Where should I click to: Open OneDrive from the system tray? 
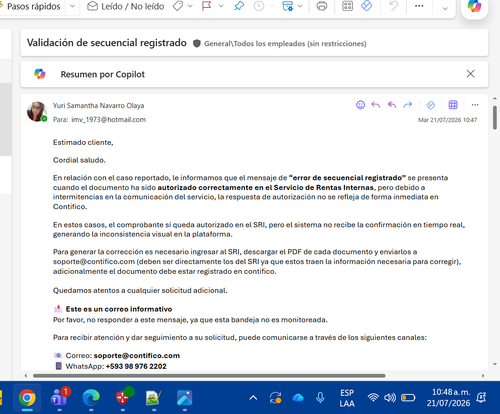click(298, 397)
